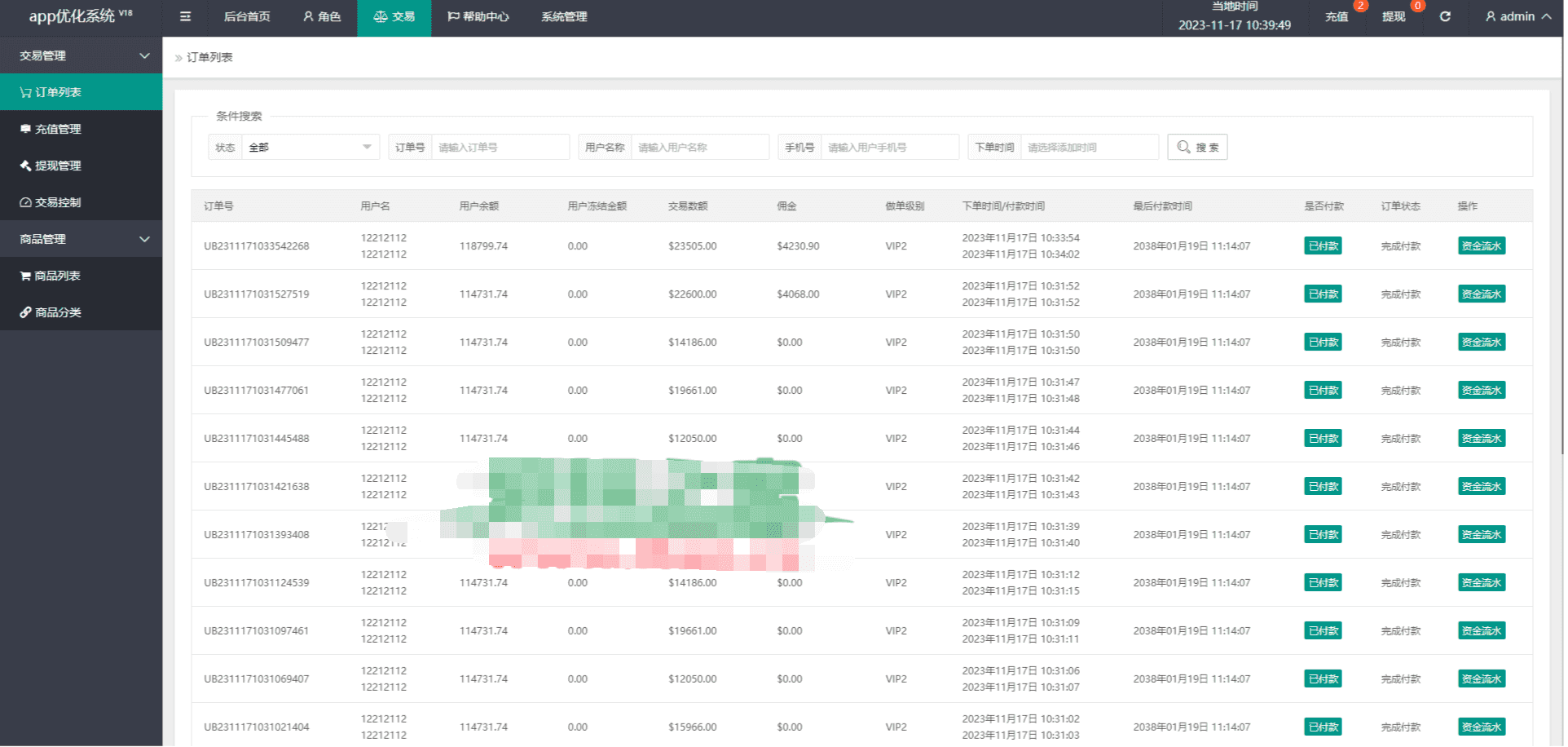Open the 状态 filter dropdown
Viewport: 1568px width, 747px height.
[x=310, y=148]
